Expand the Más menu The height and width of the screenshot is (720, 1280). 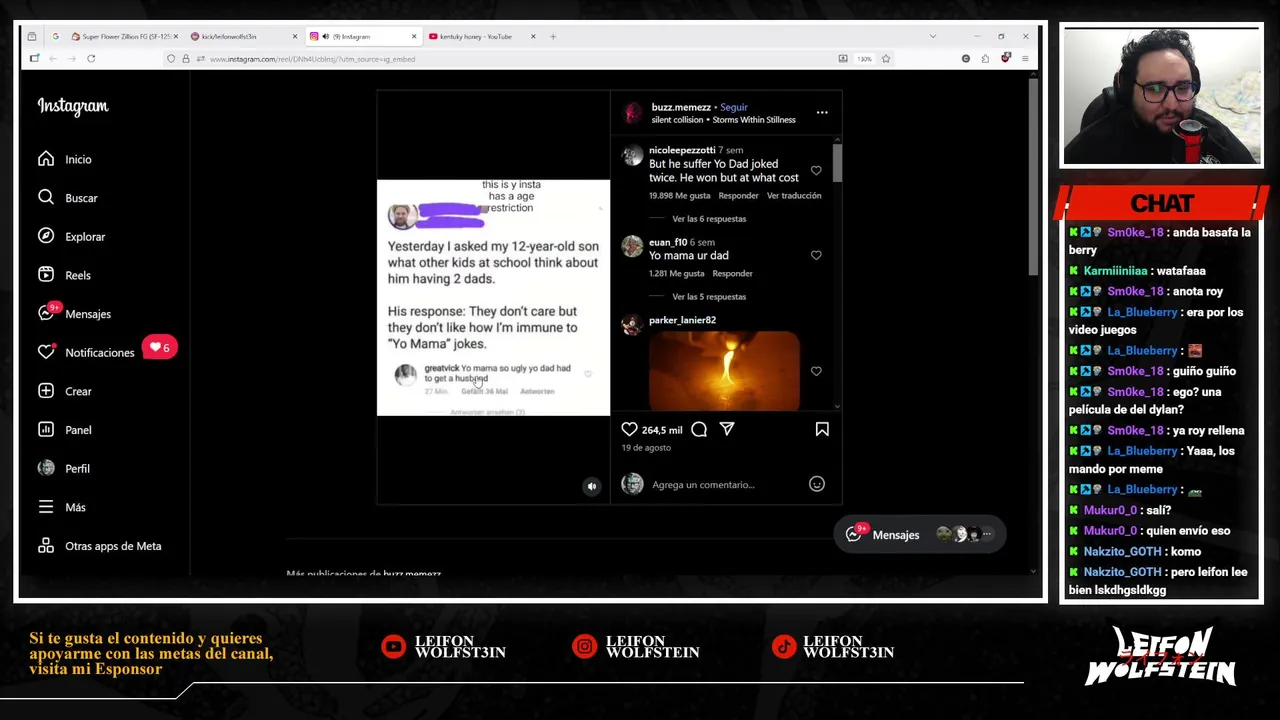[62, 508]
